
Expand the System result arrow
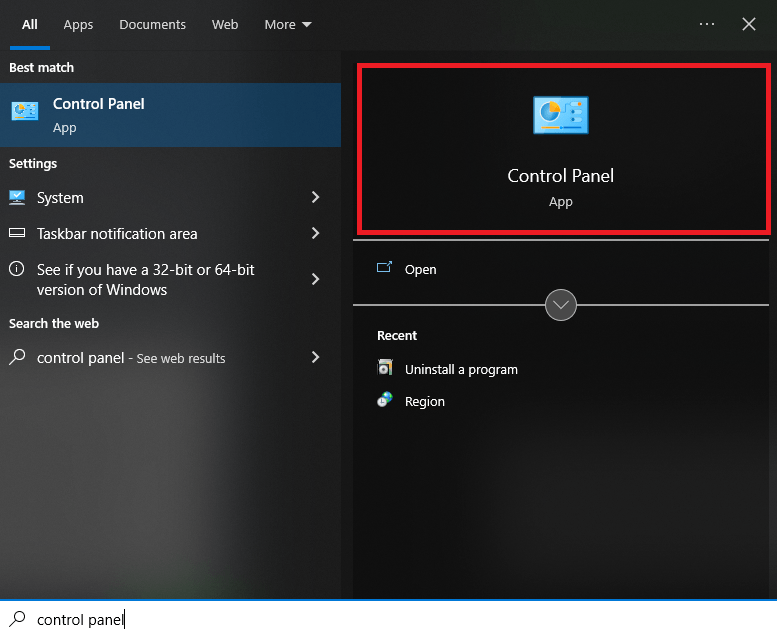coord(316,197)
